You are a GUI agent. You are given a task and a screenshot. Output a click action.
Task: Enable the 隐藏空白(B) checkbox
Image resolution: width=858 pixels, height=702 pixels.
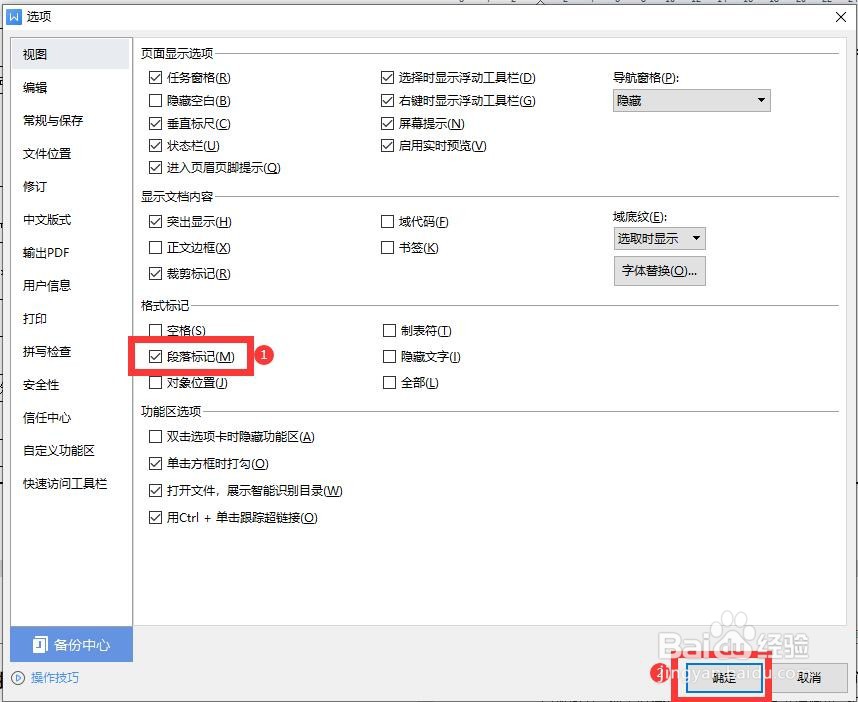155,101
